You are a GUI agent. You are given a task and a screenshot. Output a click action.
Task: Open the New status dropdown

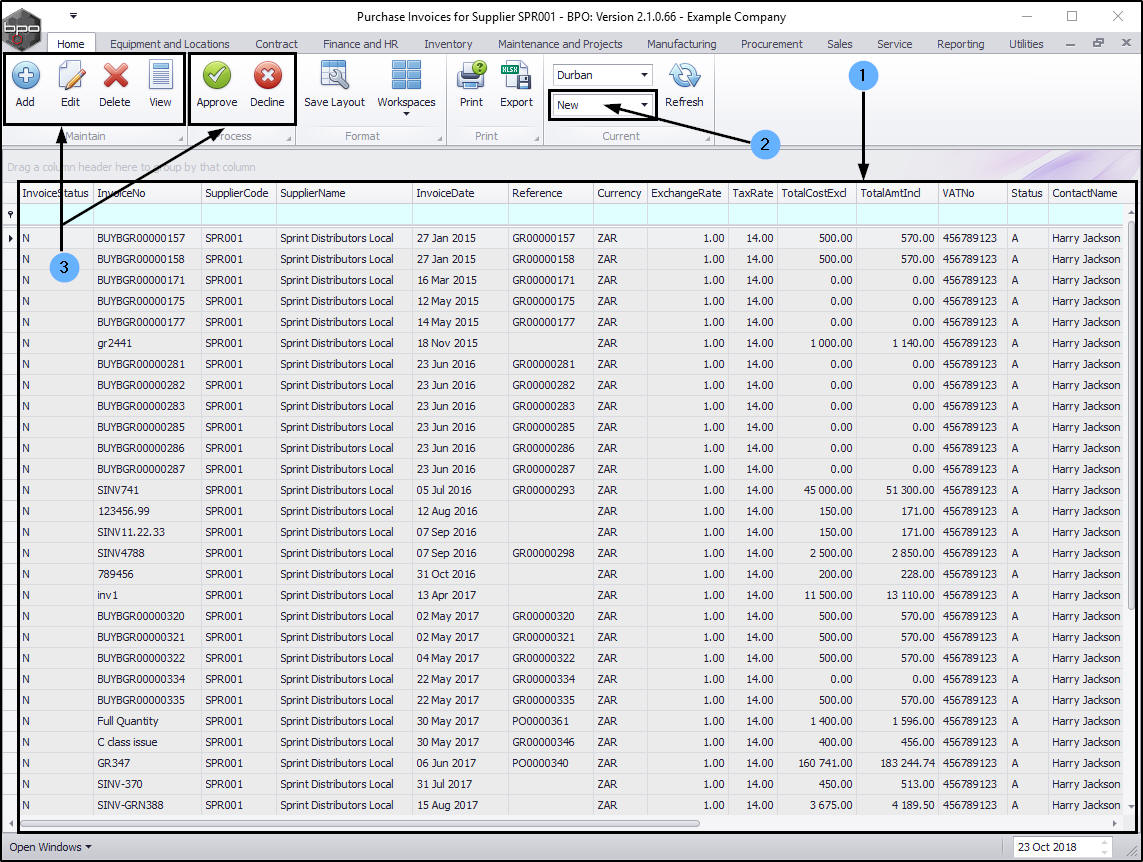pos(644,105)
